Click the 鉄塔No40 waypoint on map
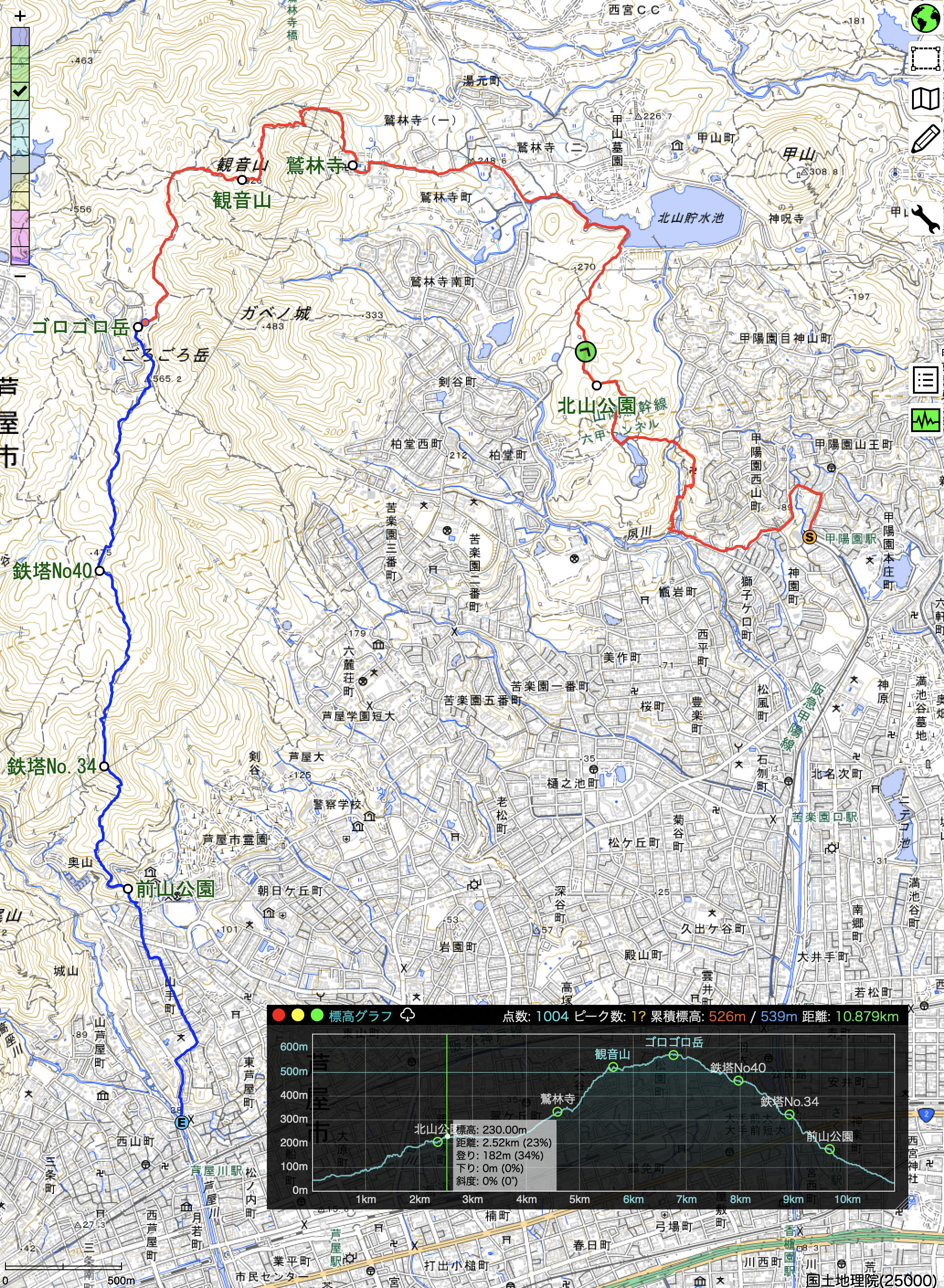 tap(100, 570)
